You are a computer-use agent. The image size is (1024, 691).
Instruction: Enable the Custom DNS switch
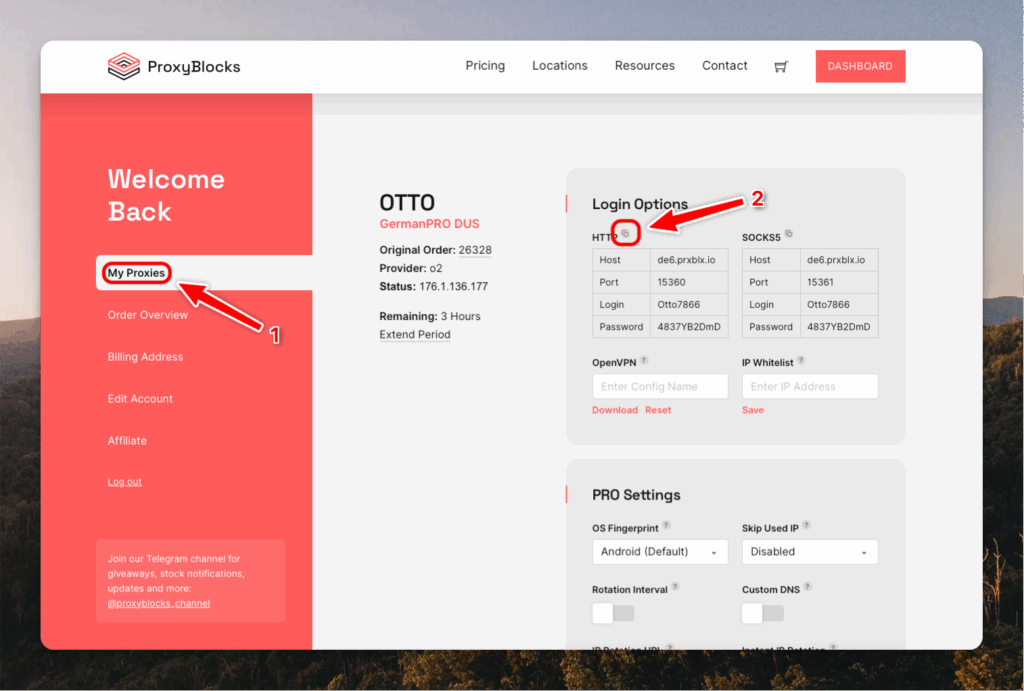[763, 613]
